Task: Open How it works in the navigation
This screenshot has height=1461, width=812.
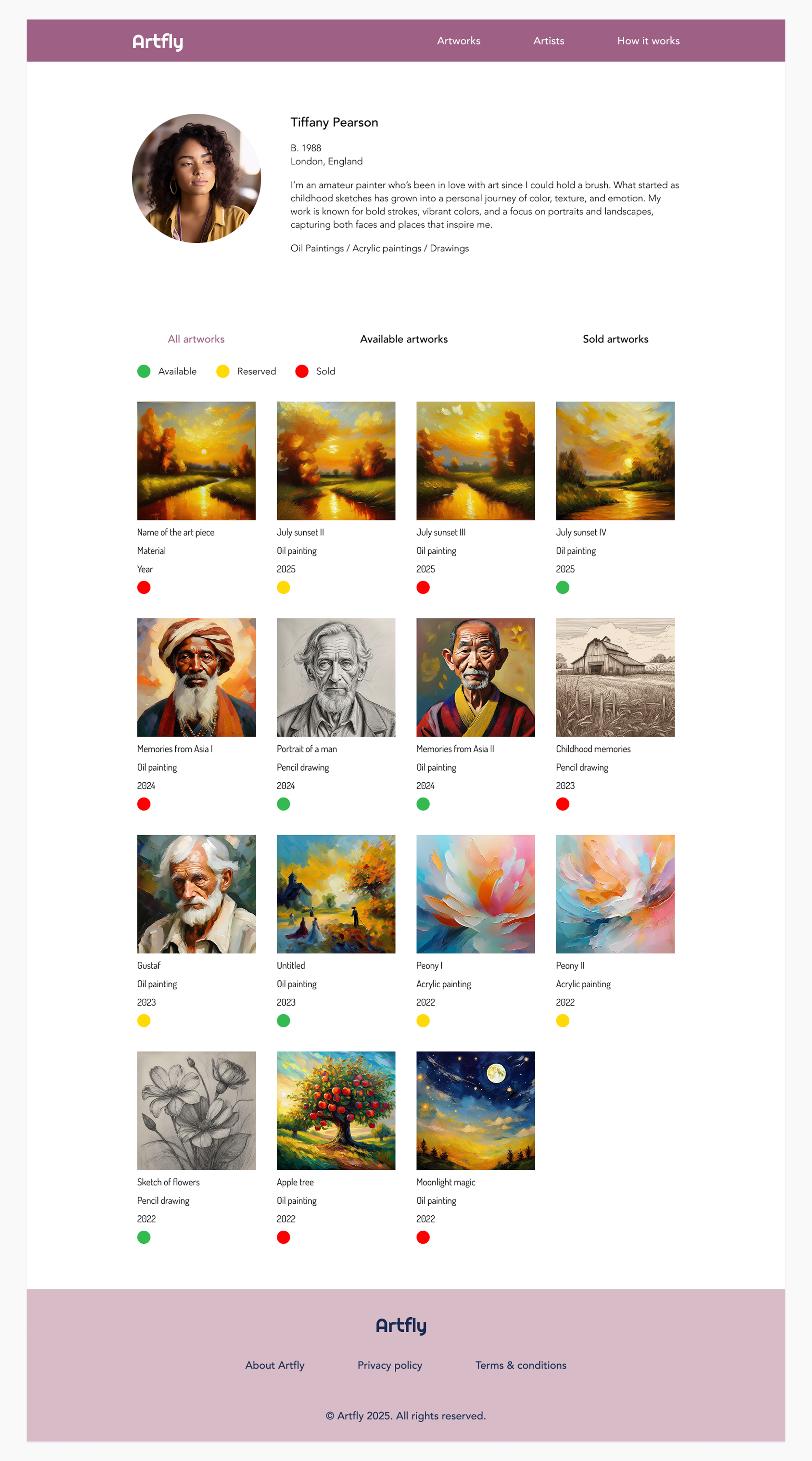Action: pyautogui.click(x=648, y=41)
